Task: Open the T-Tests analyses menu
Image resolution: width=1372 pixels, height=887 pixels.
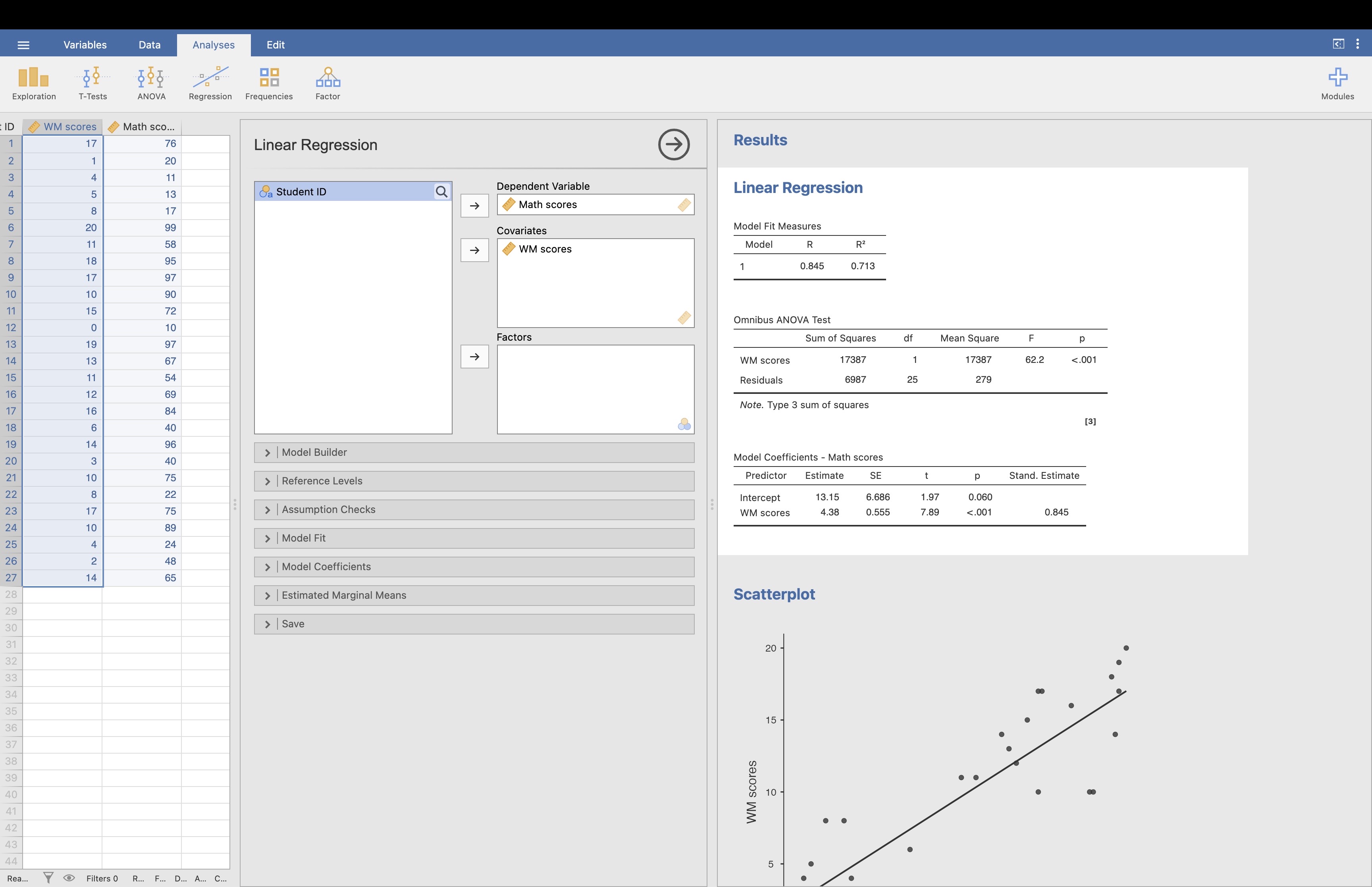Action: [x=92, y=83]
